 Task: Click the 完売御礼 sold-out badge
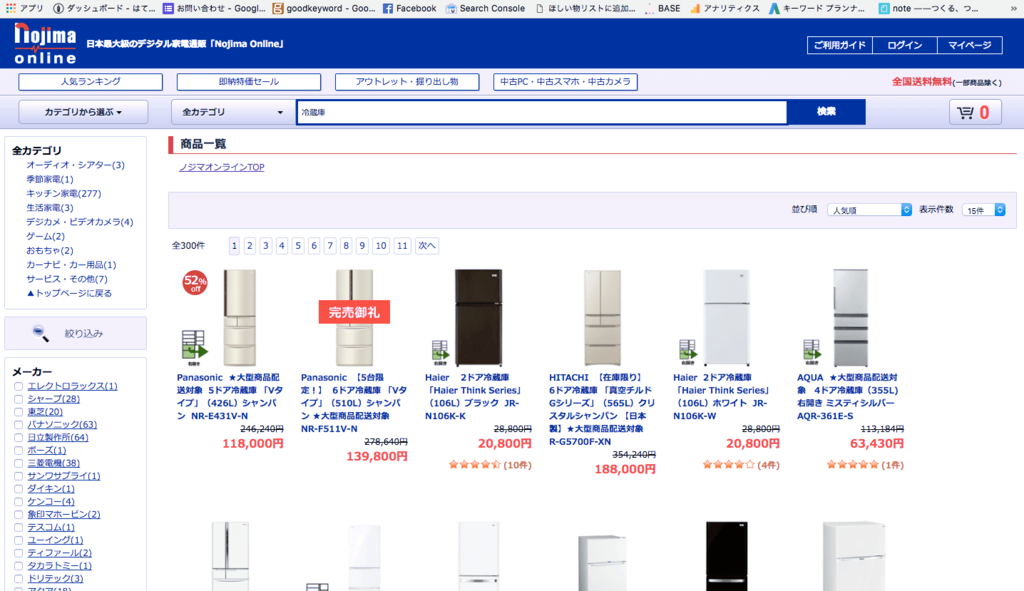pos(354,312)
